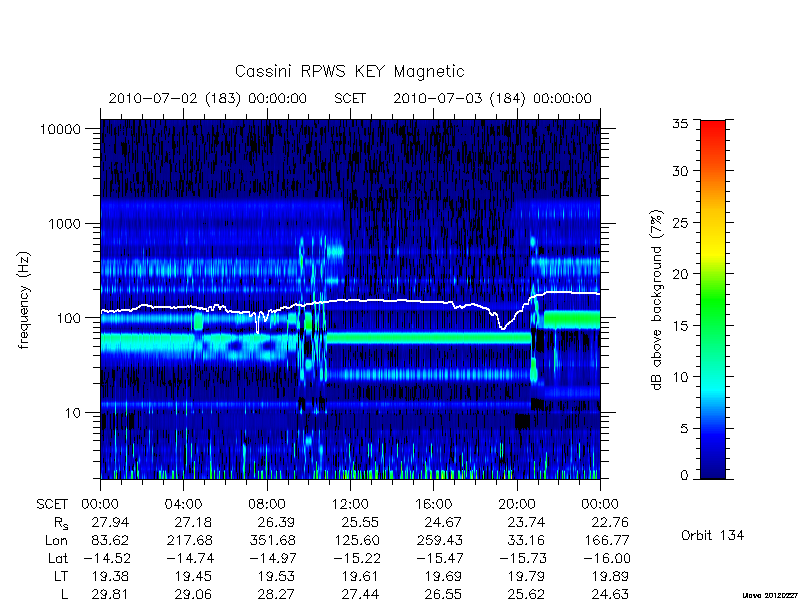
Task: Click the Lat value -15.22
Action: pyautogui.click(x=357, y=558)
